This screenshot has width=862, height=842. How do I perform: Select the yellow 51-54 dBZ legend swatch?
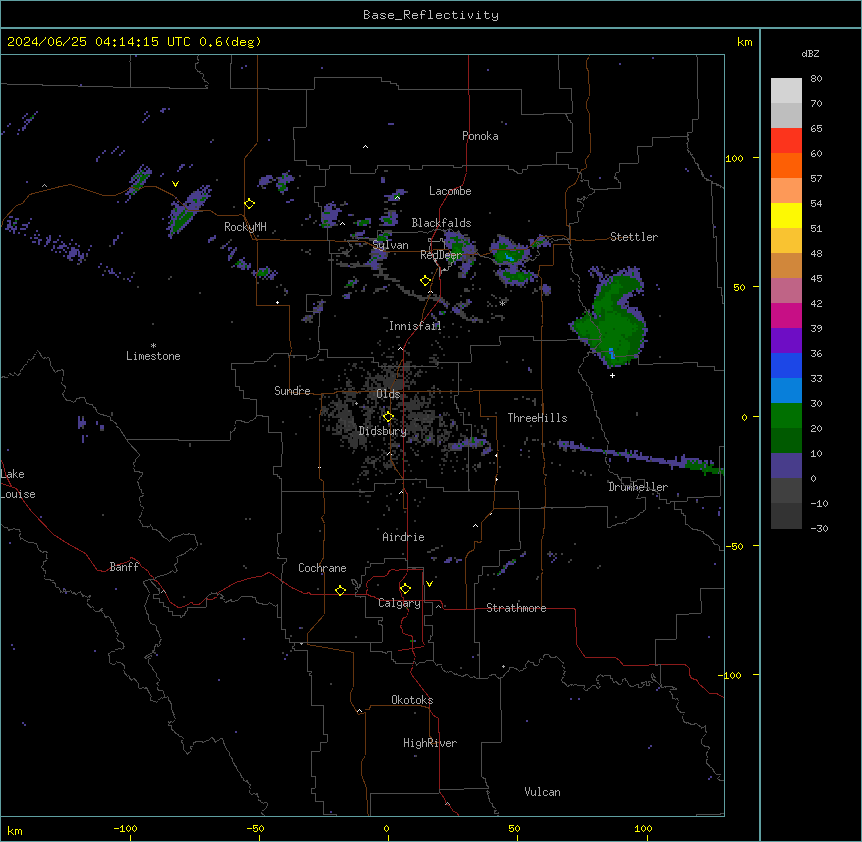click(x=786, y=215)
